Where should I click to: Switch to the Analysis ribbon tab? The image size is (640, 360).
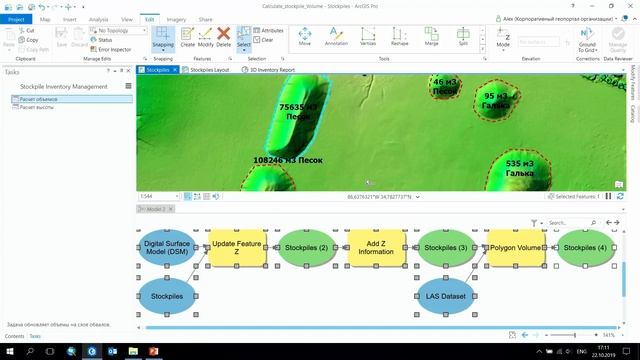tap(98, 19)
